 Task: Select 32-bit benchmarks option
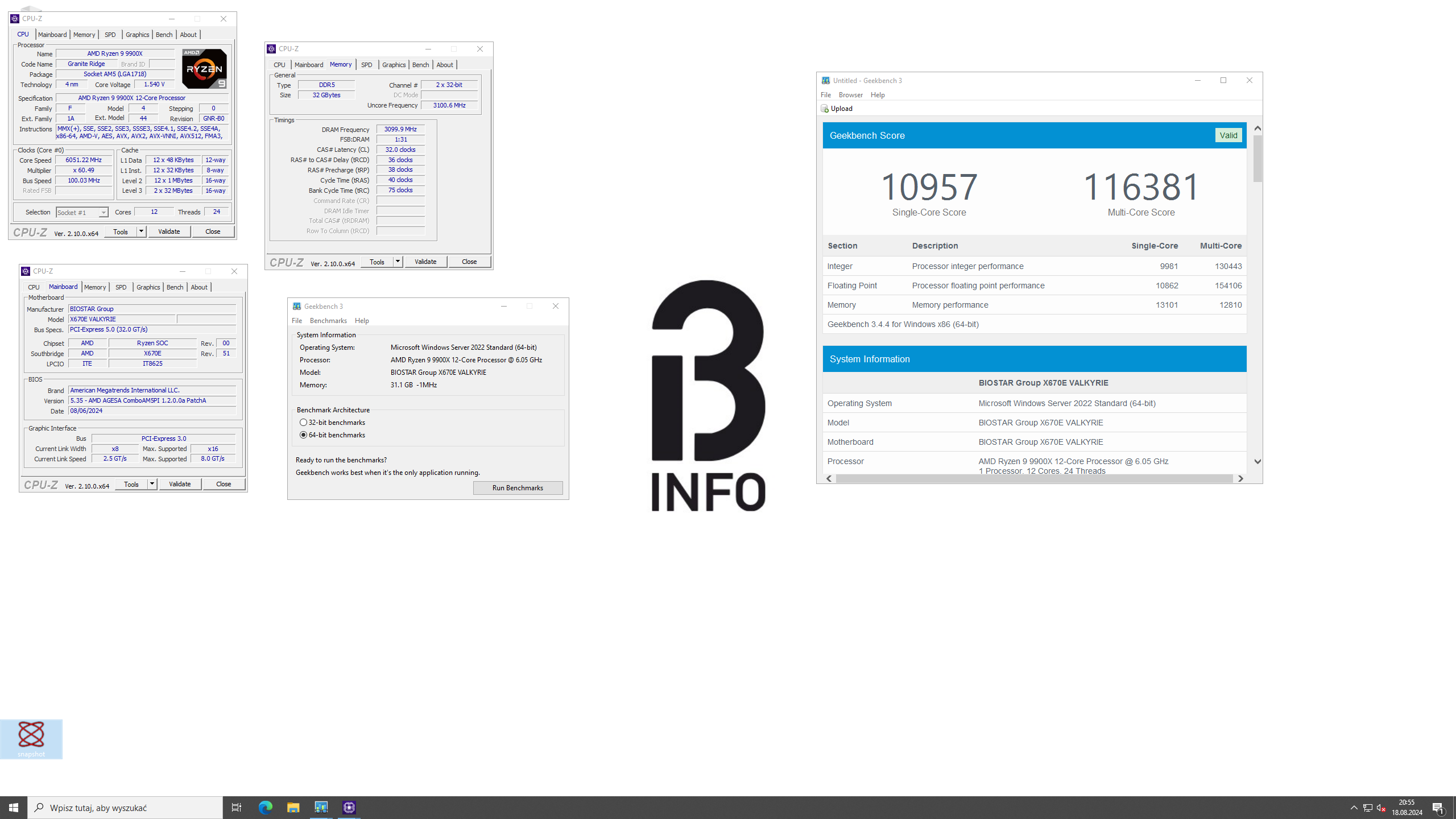333,423
